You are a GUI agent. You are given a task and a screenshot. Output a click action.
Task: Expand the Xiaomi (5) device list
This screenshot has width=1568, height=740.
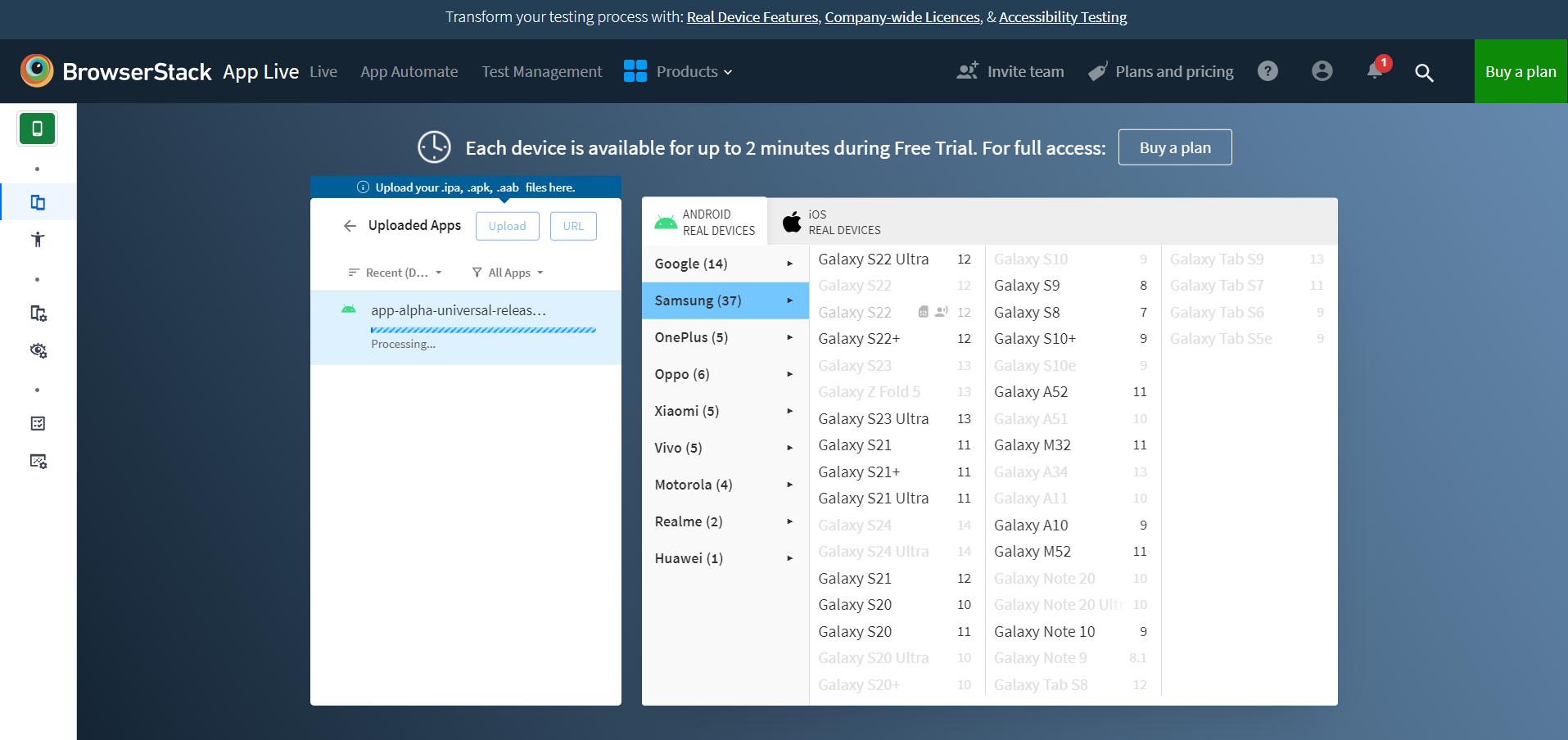[x=725, y=411]
